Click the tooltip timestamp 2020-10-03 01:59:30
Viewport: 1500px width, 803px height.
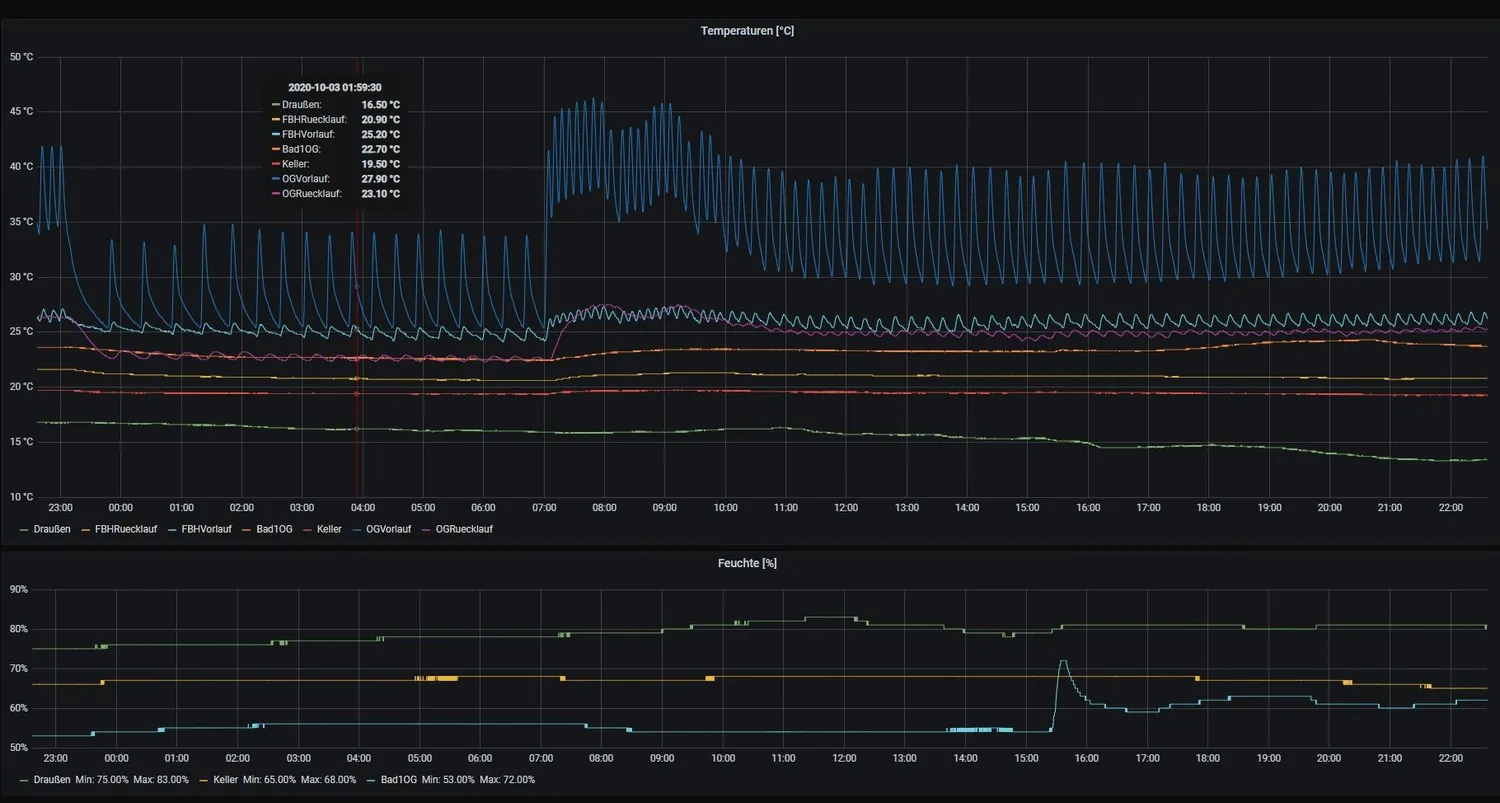point(335,87)
